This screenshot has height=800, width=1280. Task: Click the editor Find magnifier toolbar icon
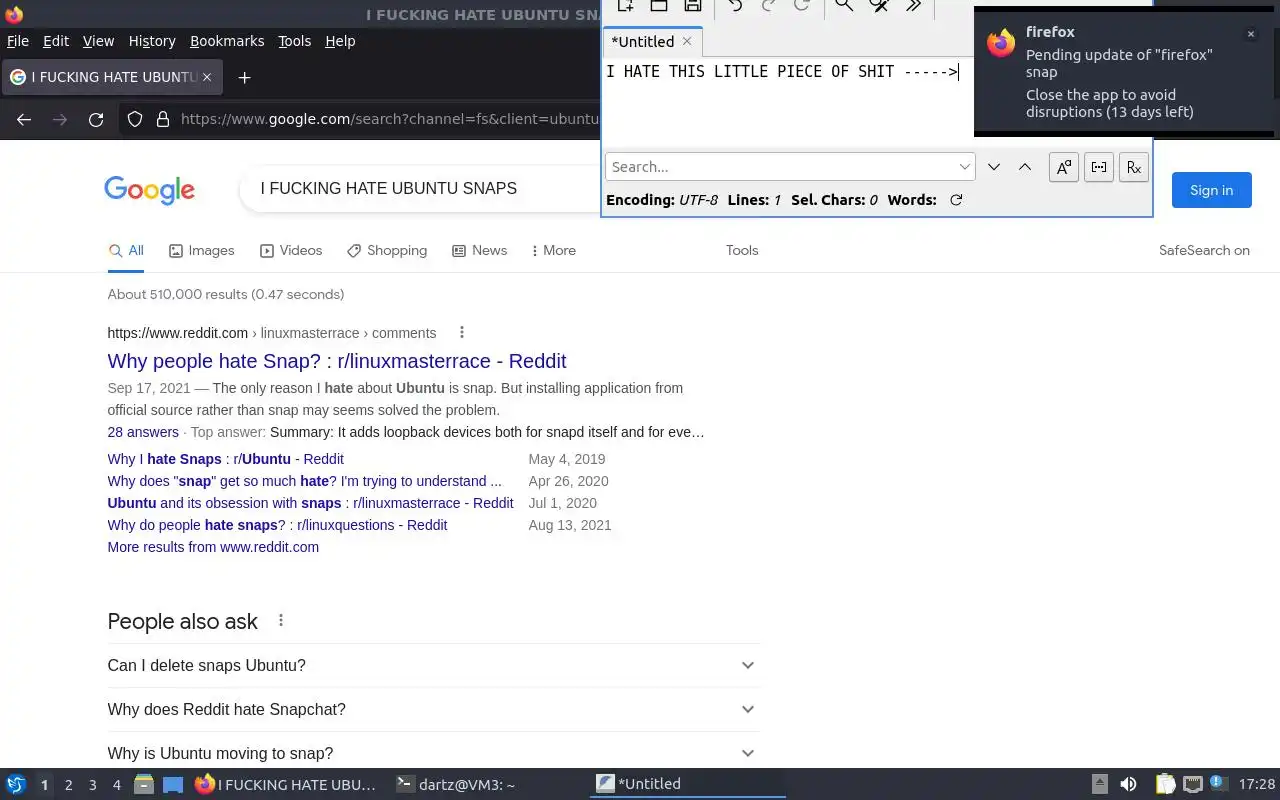[x=844, y=6]
